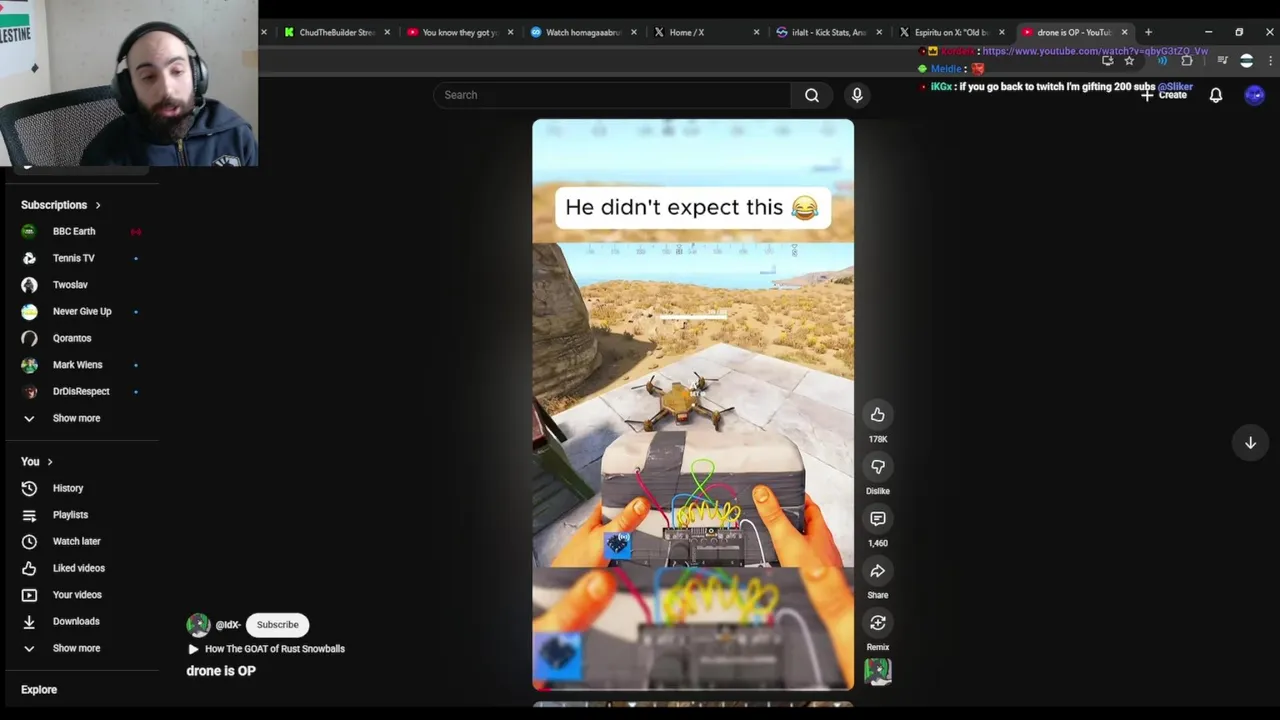Start voice search with microphone icon
Image resolution: width=1280 pixels, height=720 pixels.
point(857,95)
